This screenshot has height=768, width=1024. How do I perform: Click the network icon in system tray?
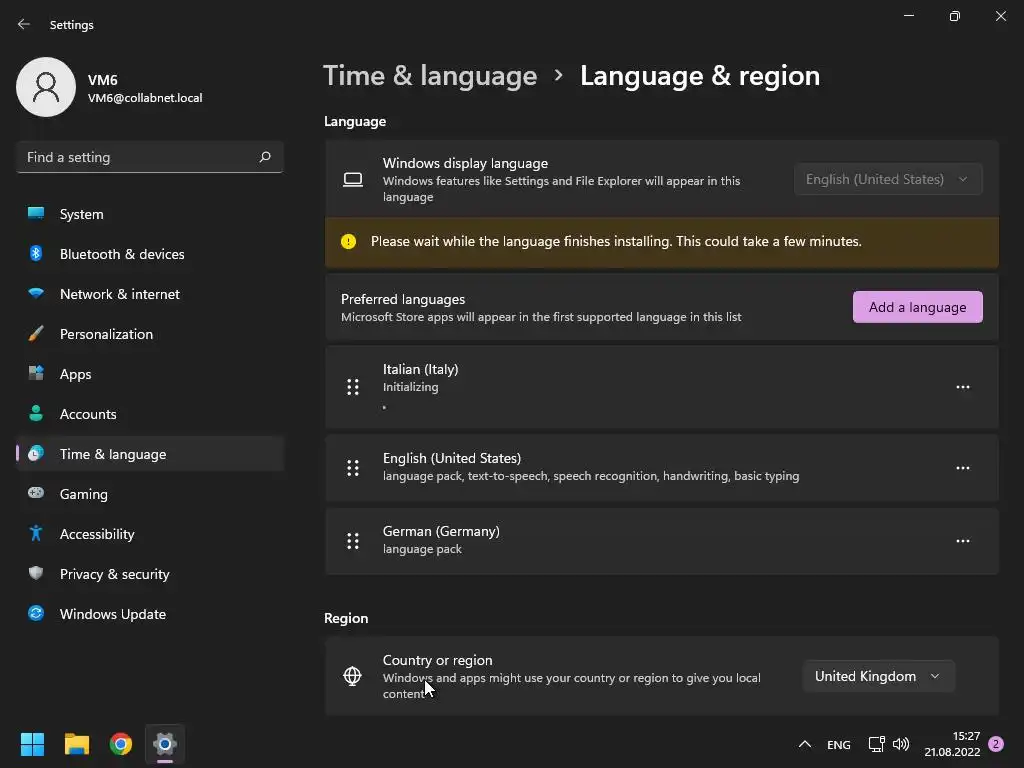pos(876,744)
